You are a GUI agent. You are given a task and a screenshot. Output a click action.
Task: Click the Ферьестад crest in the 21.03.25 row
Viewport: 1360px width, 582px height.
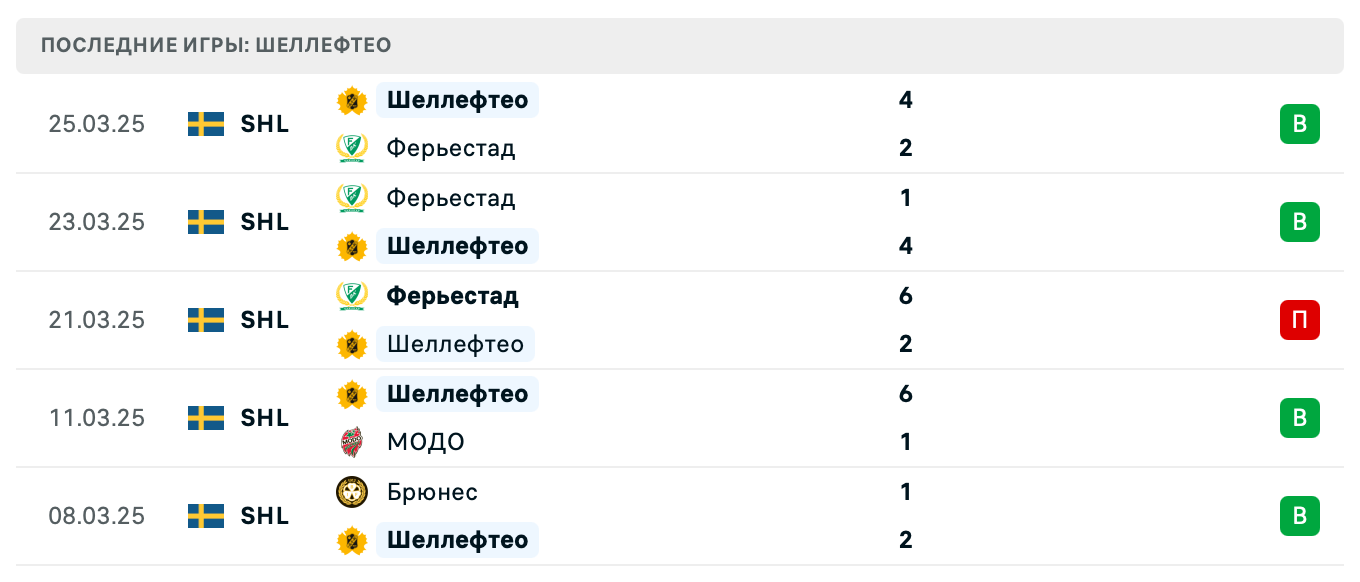(352, 296)
